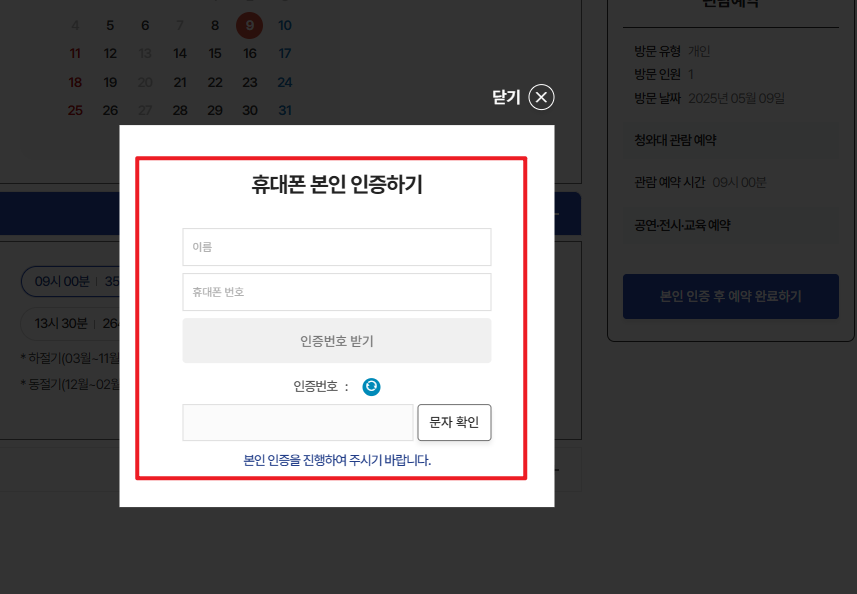This screenshot has height=594, width=857.
Task: Select Saturday date 24 on calendar
Action: (284, 81)
